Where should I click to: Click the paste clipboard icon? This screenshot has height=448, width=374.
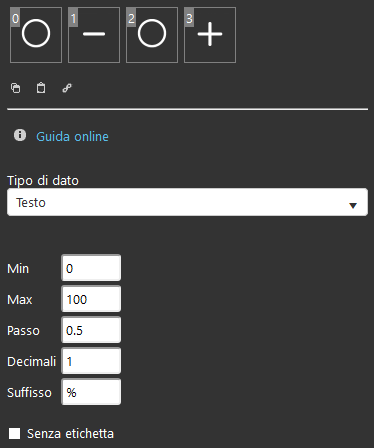click(x=41, y=88)
